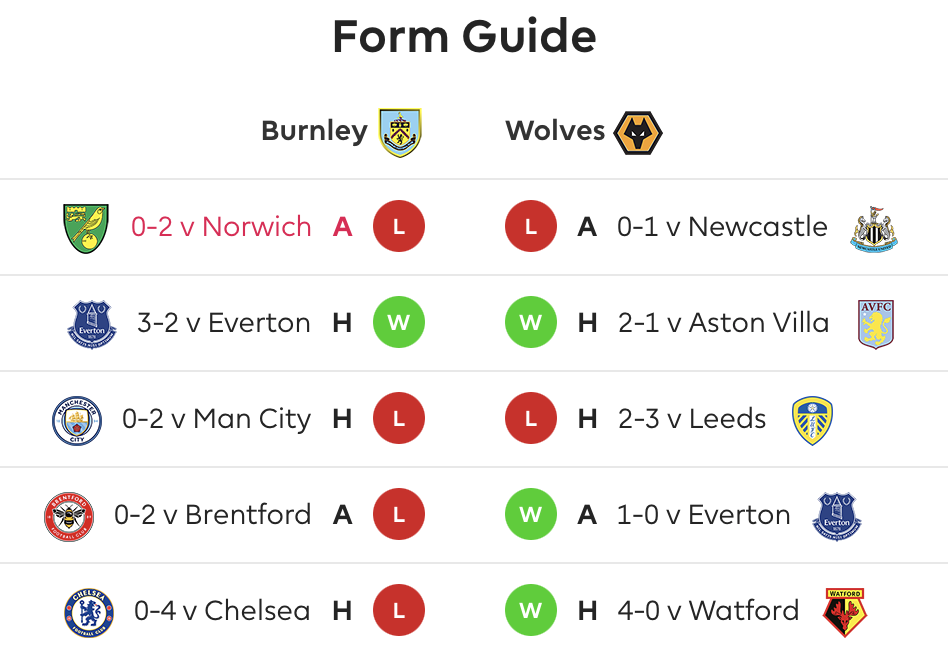View the 0-4 v Chelsea match

pyautogui.click(x=222, y=610)
